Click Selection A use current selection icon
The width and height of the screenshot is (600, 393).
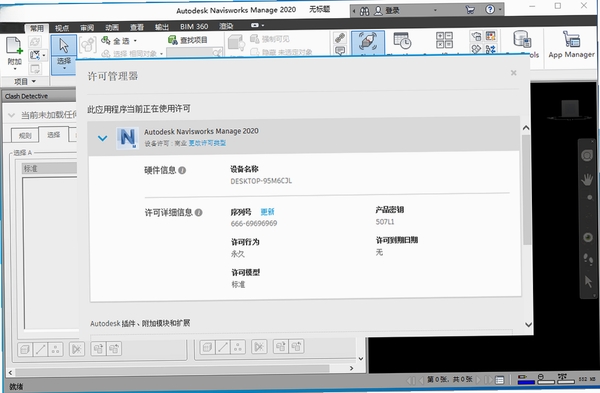coord(98,349)
